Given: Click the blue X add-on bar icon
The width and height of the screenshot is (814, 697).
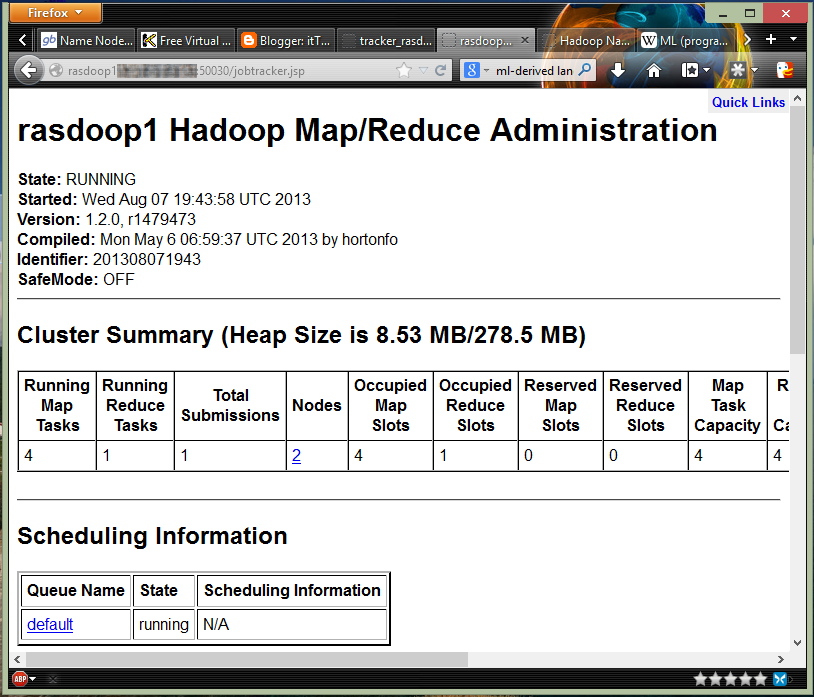Looking at the screenshot, I should pyautogui.click(x=780, y=678).
